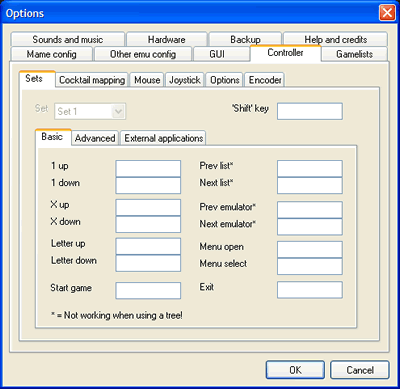Click the 'Not working when using a tree!' note
The image size is (400, 389).
(x=117, y=315)
